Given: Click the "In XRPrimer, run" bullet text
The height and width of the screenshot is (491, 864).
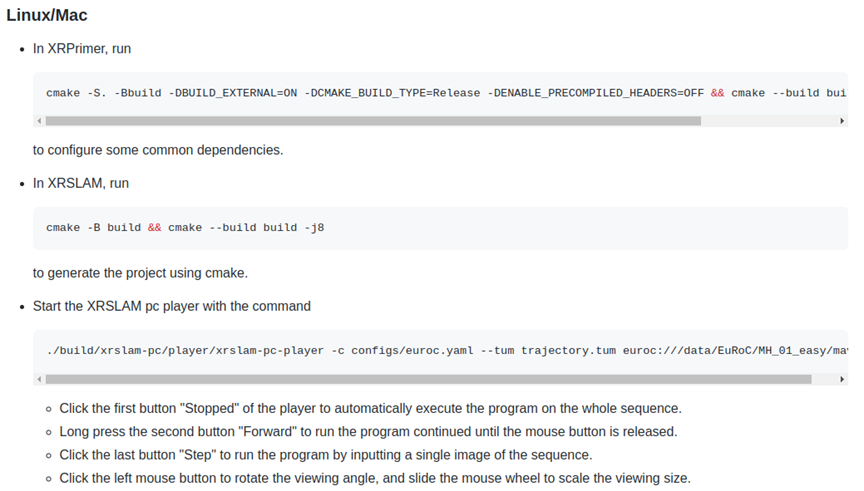Looking at the screenshot, I should click(x=82, y=48).
